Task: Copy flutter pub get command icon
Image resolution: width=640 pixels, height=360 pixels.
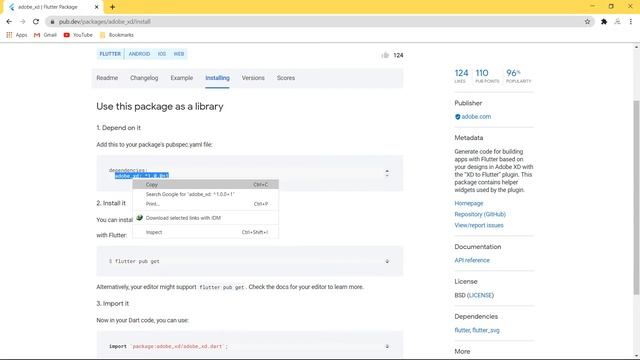Action: [387, 261]
